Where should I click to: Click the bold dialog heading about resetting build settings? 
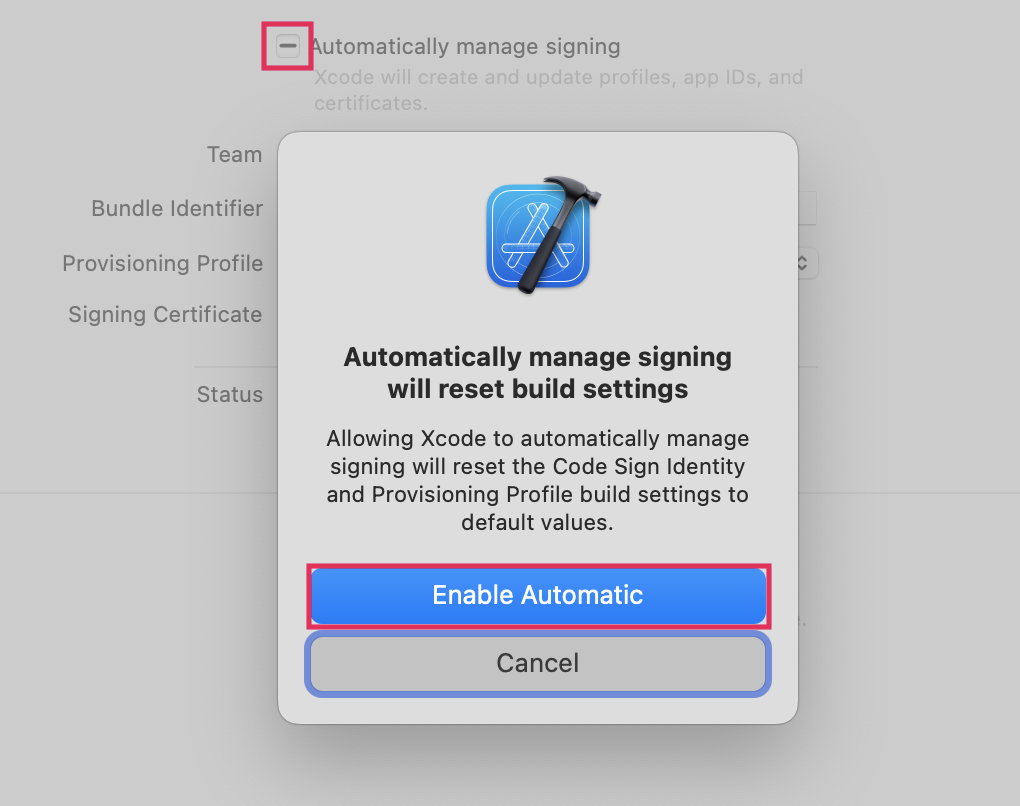pos(538,372)
